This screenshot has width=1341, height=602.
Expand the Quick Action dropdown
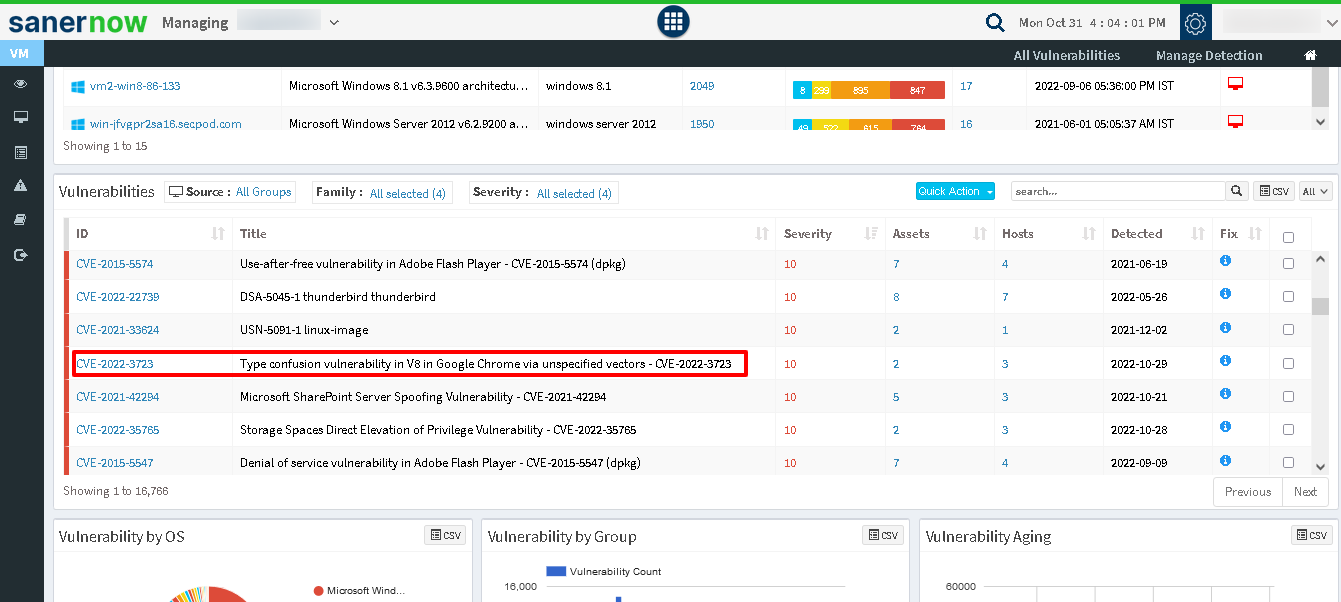[x=955, y=191]
